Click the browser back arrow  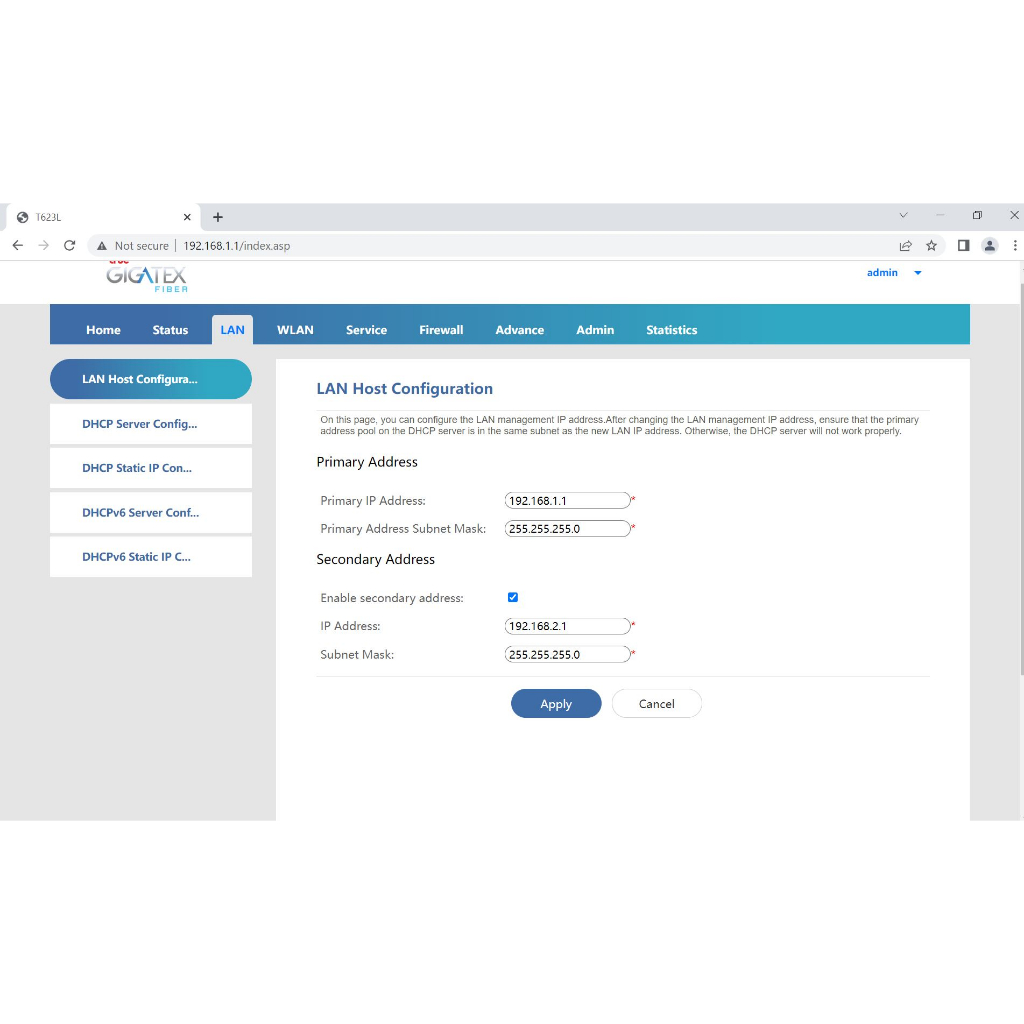click(18, 245)
